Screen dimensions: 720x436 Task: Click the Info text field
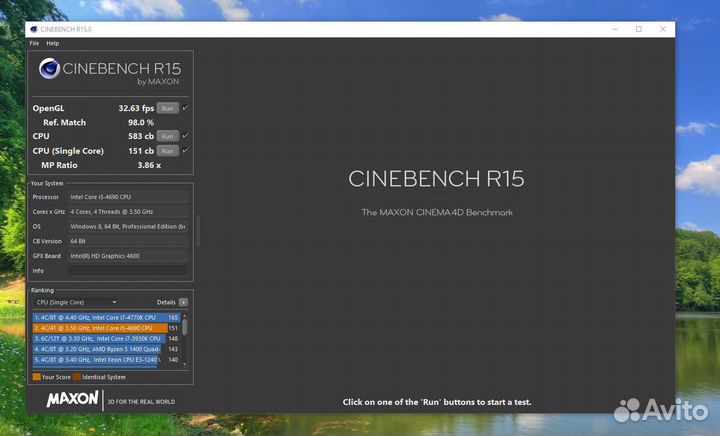[x=127, y=270]
